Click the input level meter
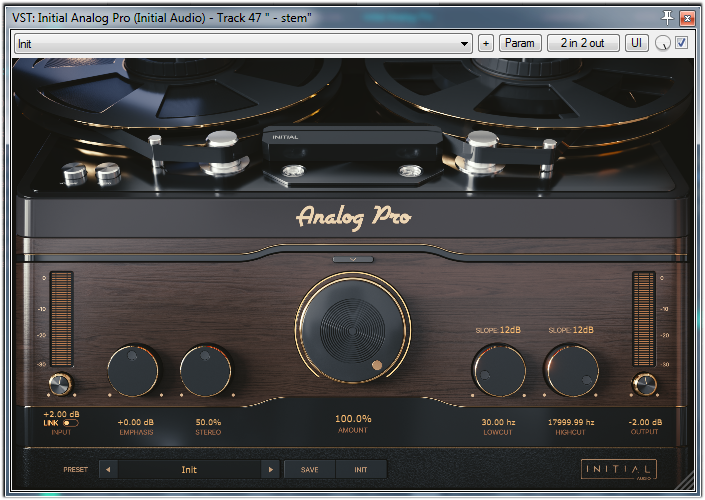The height and width of the screenshot is (500, 705). (61, 319)
